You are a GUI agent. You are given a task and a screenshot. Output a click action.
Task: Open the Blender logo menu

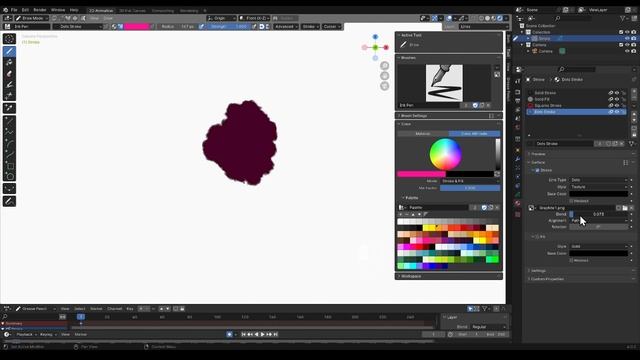tap(5, 10)
